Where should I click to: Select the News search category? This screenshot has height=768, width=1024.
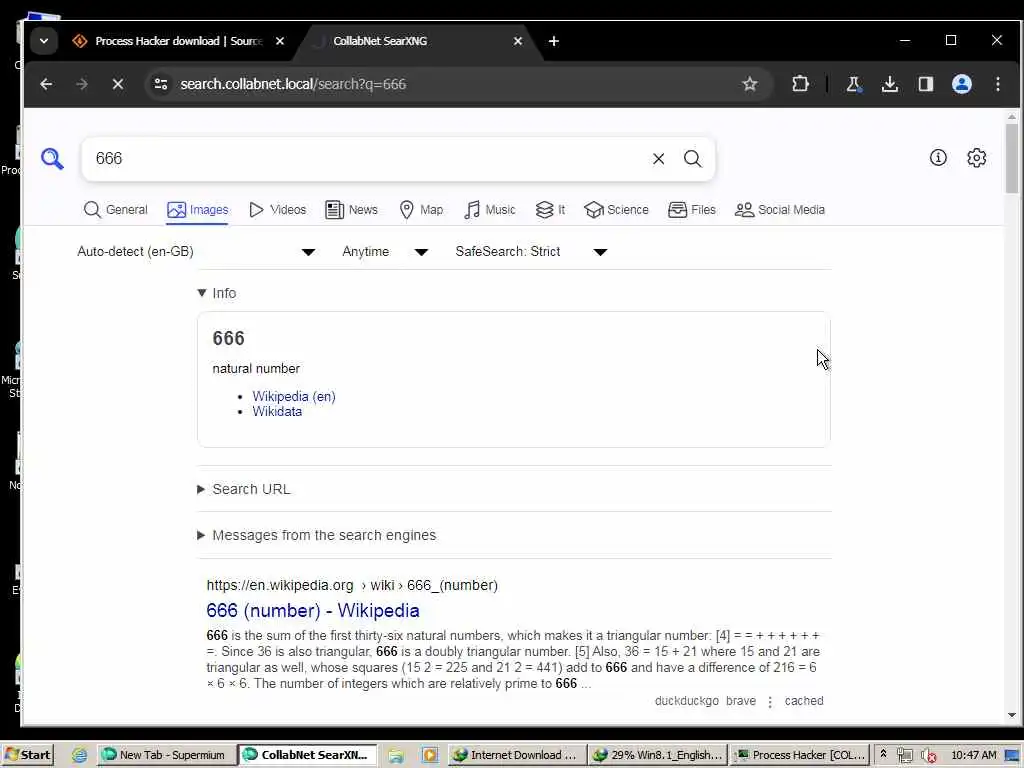pos(351,210)
